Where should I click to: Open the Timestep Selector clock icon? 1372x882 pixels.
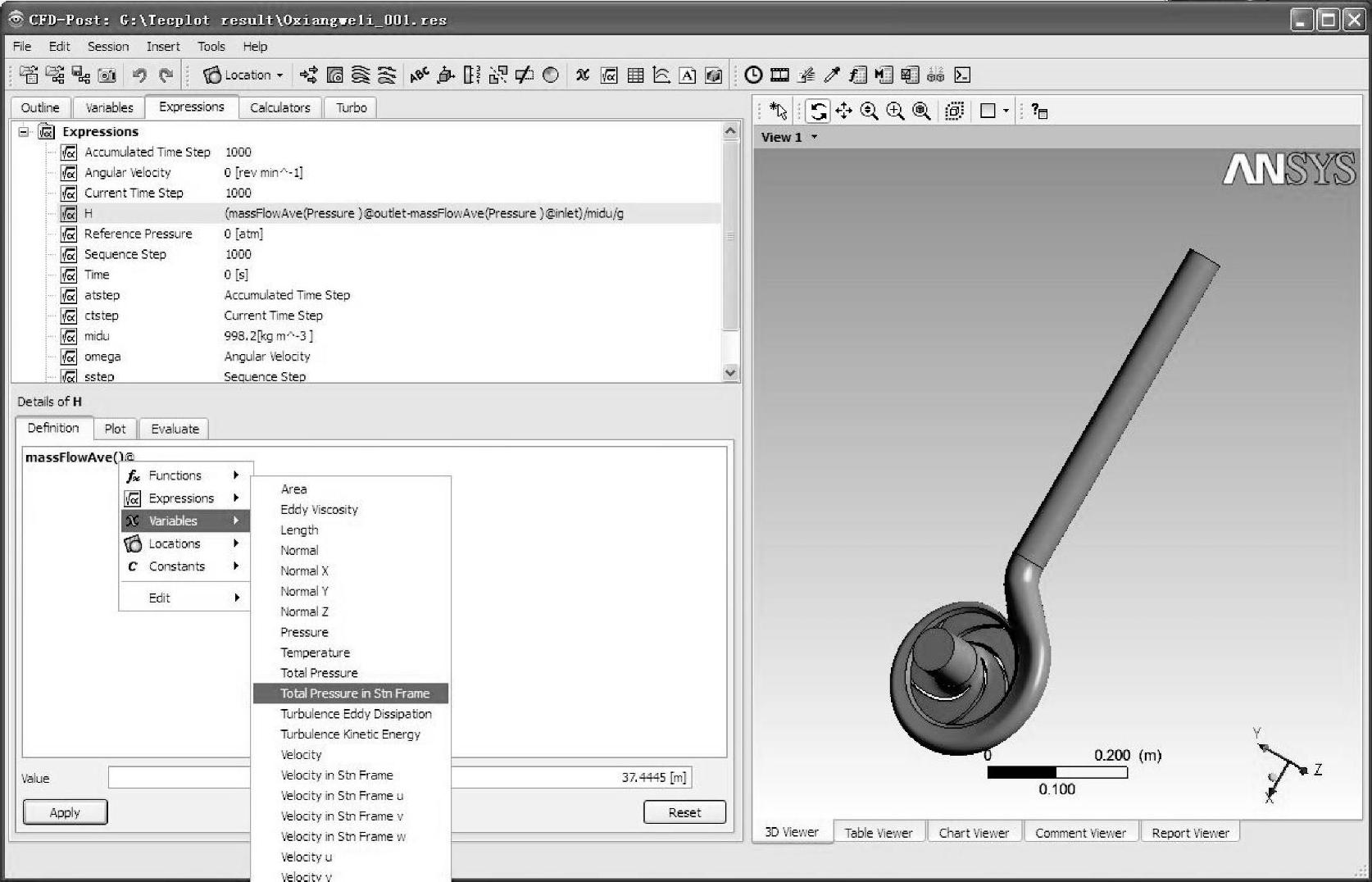click(753, 75)
